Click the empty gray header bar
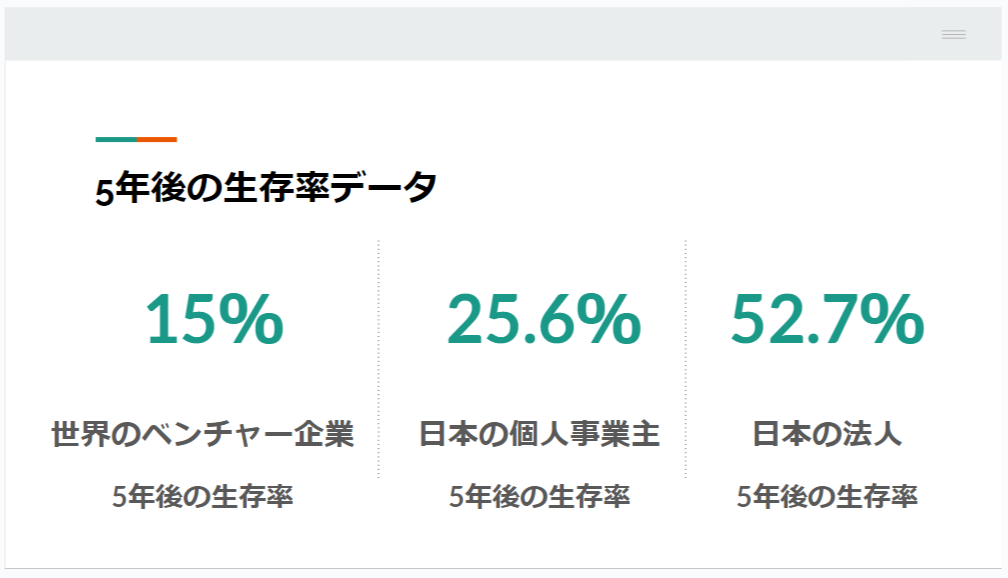This screenshot has width=1008, height=578. coord(470,34)
